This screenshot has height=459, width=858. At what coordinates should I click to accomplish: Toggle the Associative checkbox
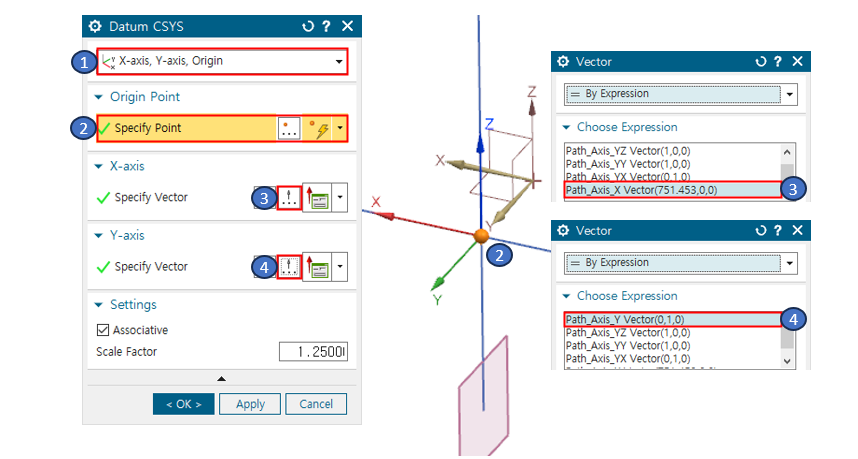[102, 330]
